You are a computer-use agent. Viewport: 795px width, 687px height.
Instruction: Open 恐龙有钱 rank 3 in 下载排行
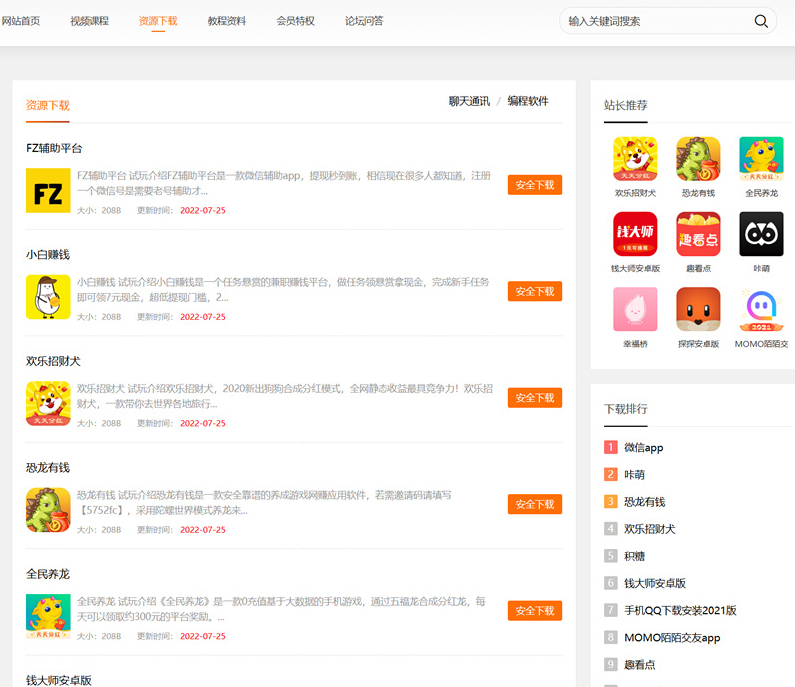tap(644, 502)
